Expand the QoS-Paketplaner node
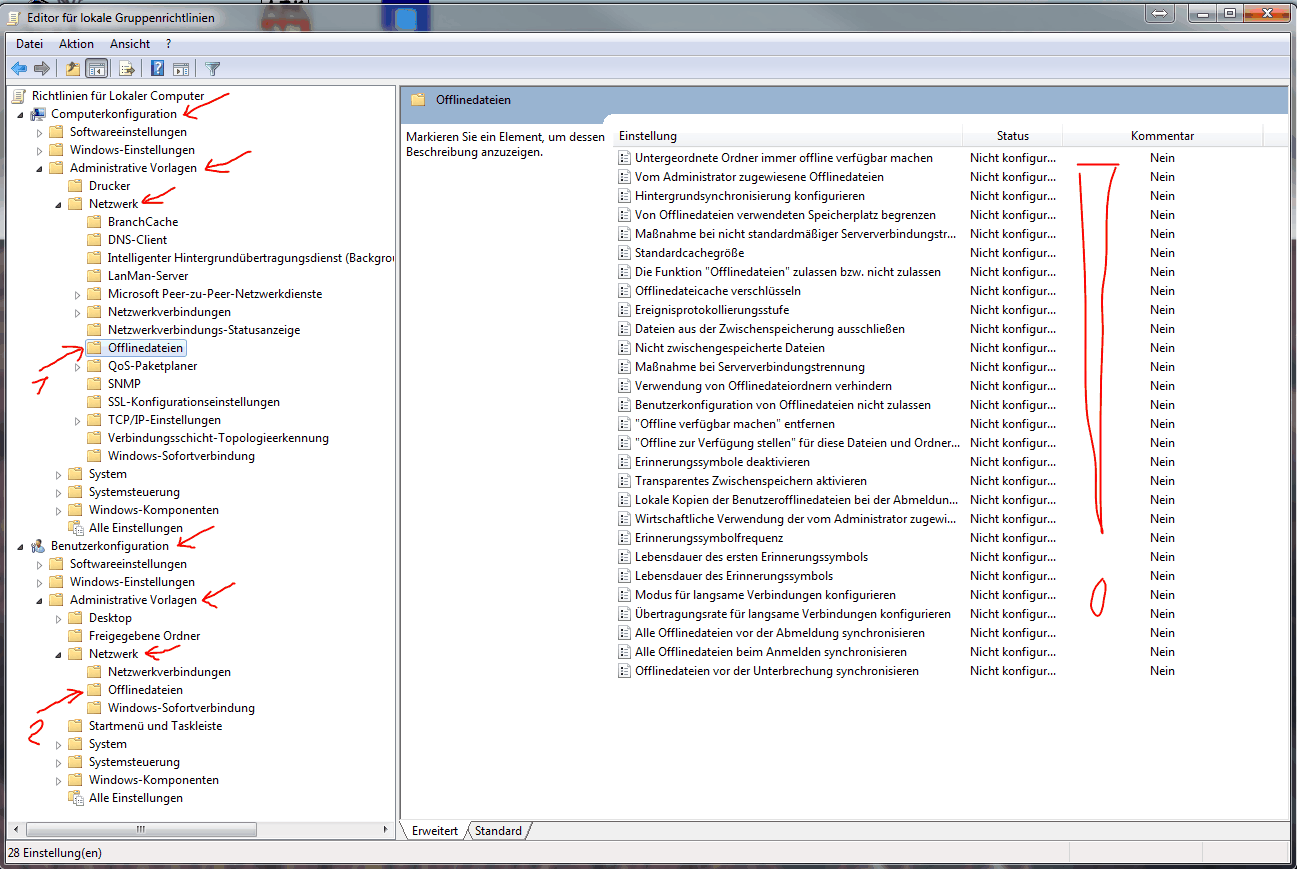 pyautogui.click(x=78, y=366)
